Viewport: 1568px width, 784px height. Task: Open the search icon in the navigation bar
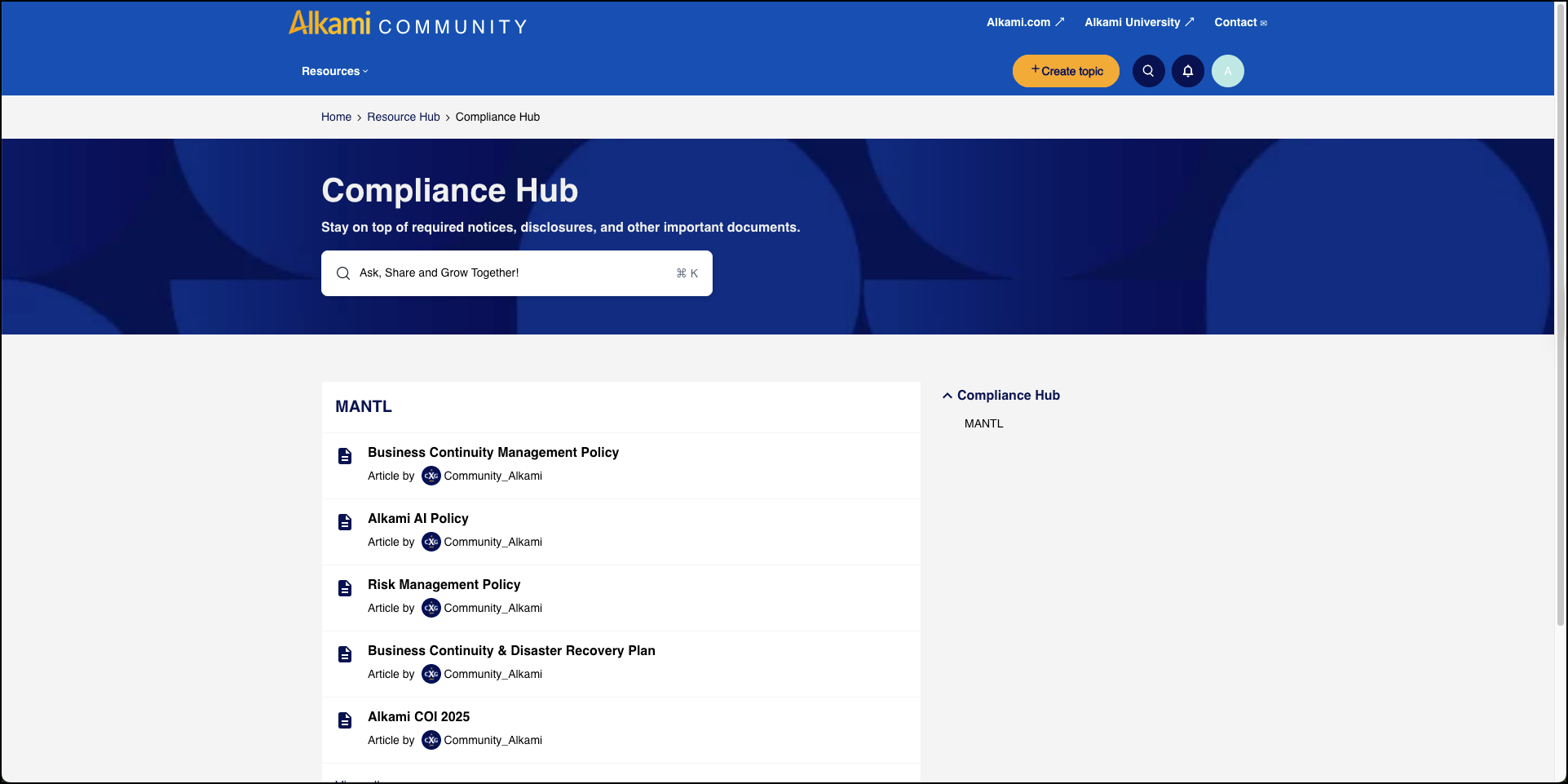pos(1148,71)
